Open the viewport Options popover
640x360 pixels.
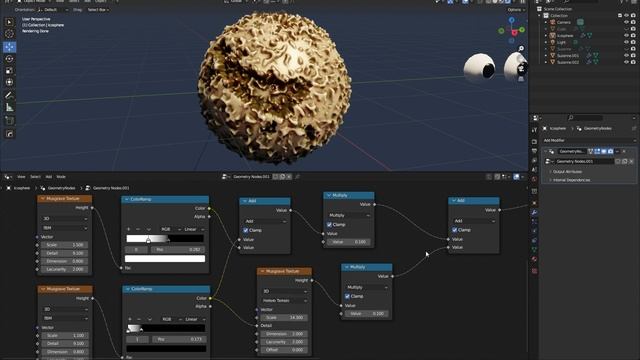515,10
